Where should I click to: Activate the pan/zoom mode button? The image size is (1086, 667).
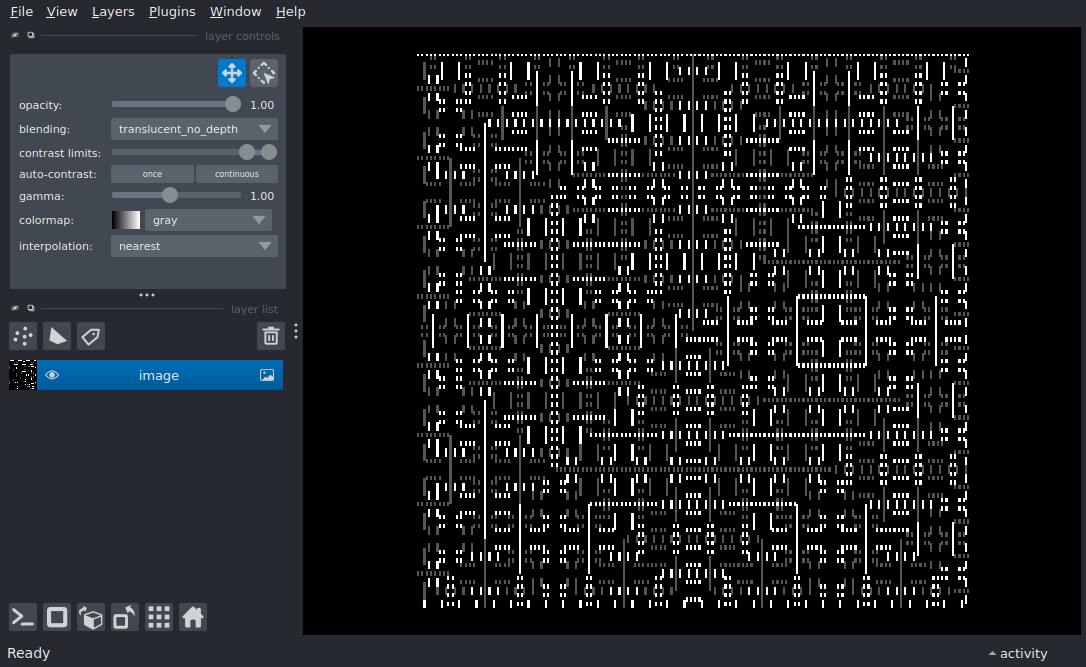click(x=231, y=73)
